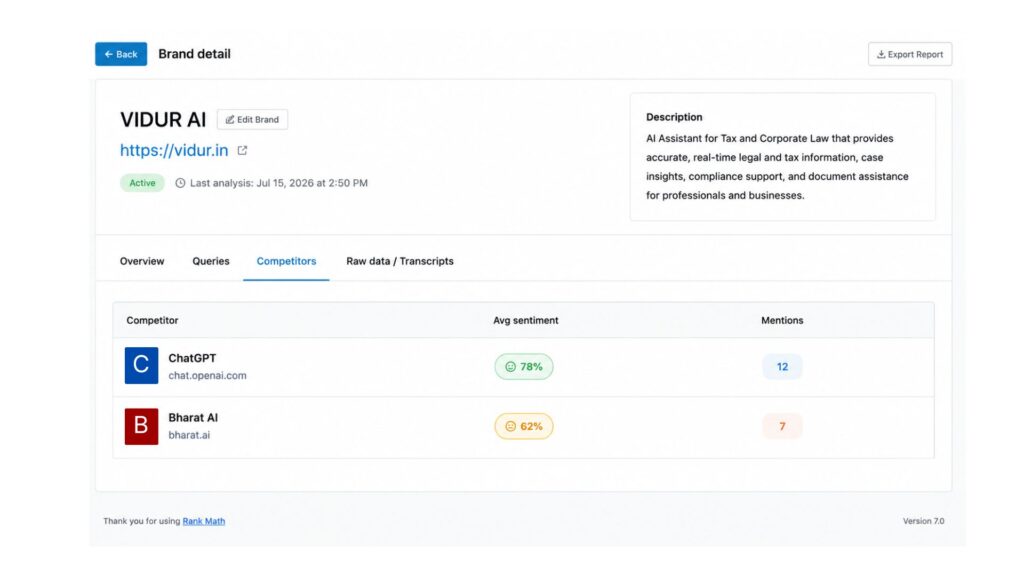Export the brand report

pyautogui.click(x=910, y=54)
